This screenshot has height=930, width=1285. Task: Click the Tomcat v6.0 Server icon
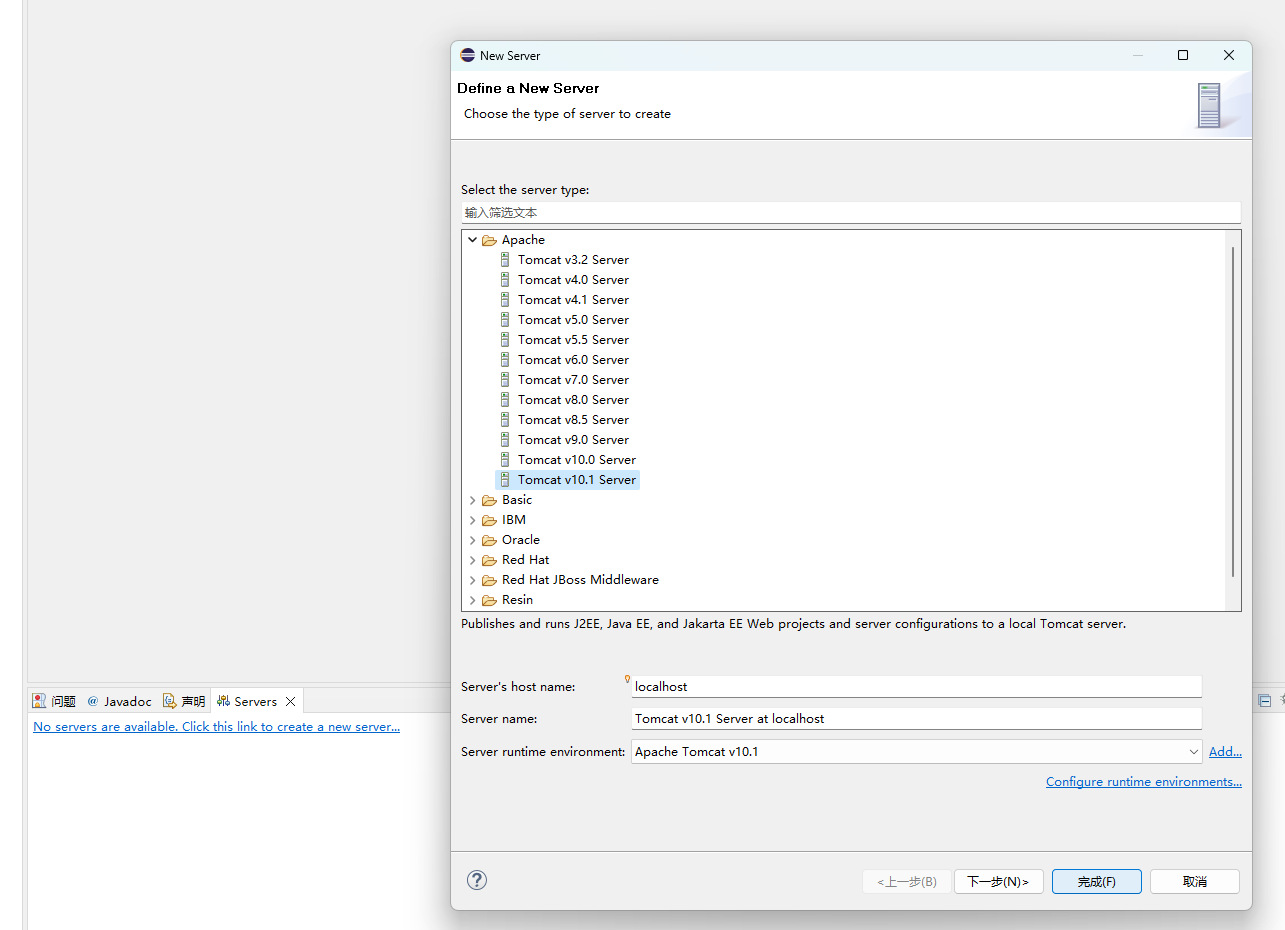(505, 359)
